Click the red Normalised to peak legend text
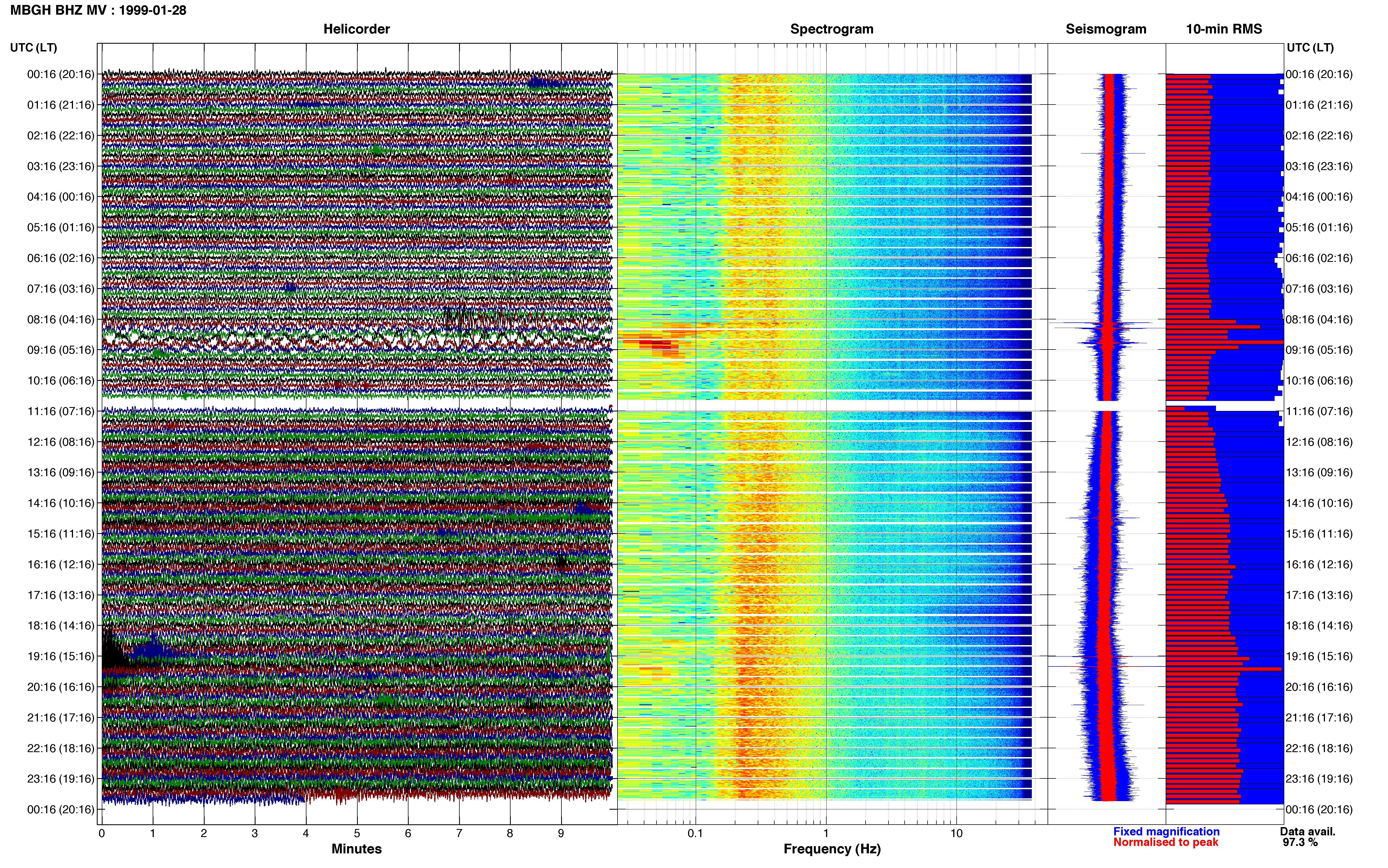 [1166, 843]
